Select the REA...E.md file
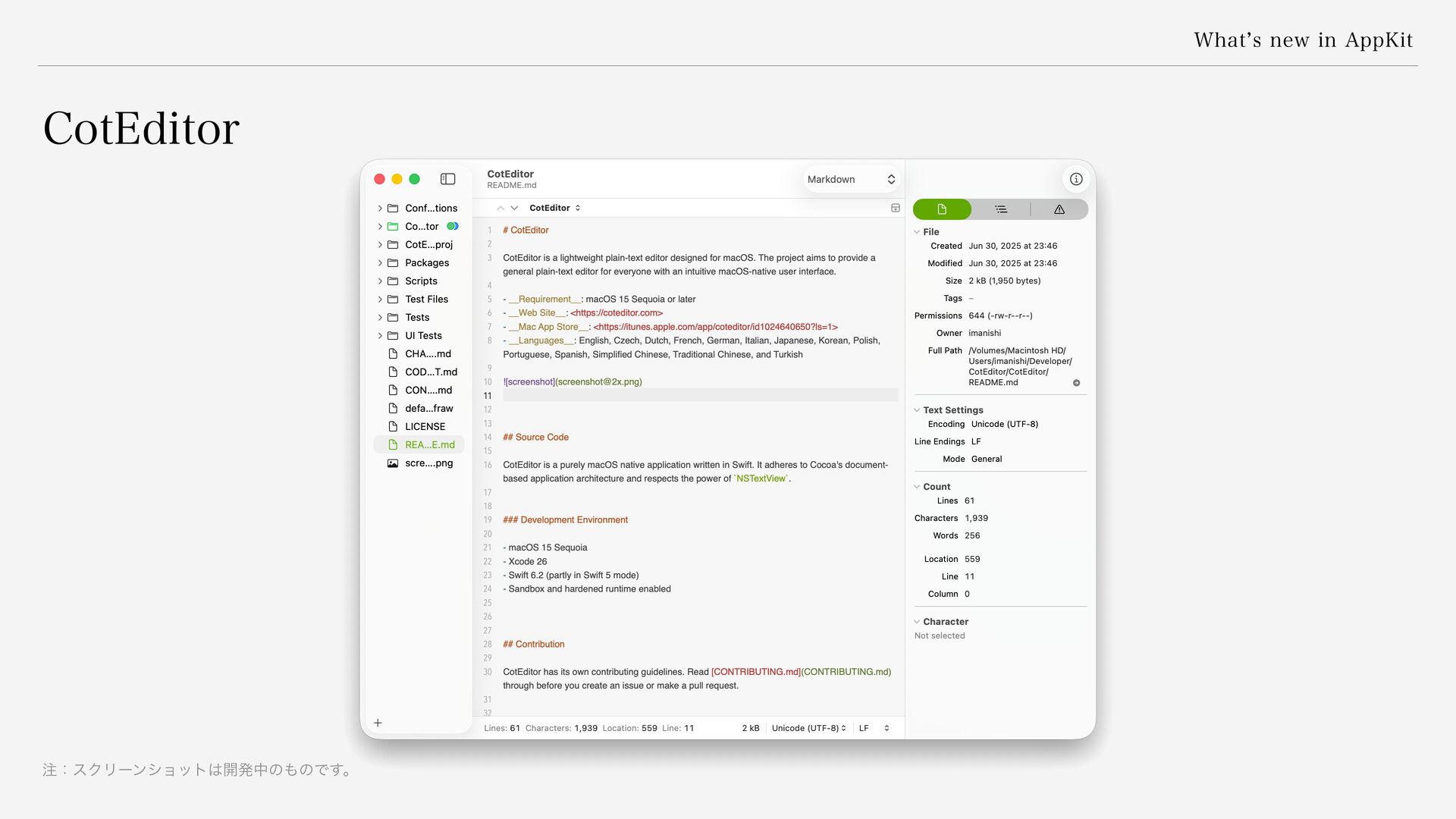Image resolution: width=1456 pixels, height=819 pixels. (419, 444)
